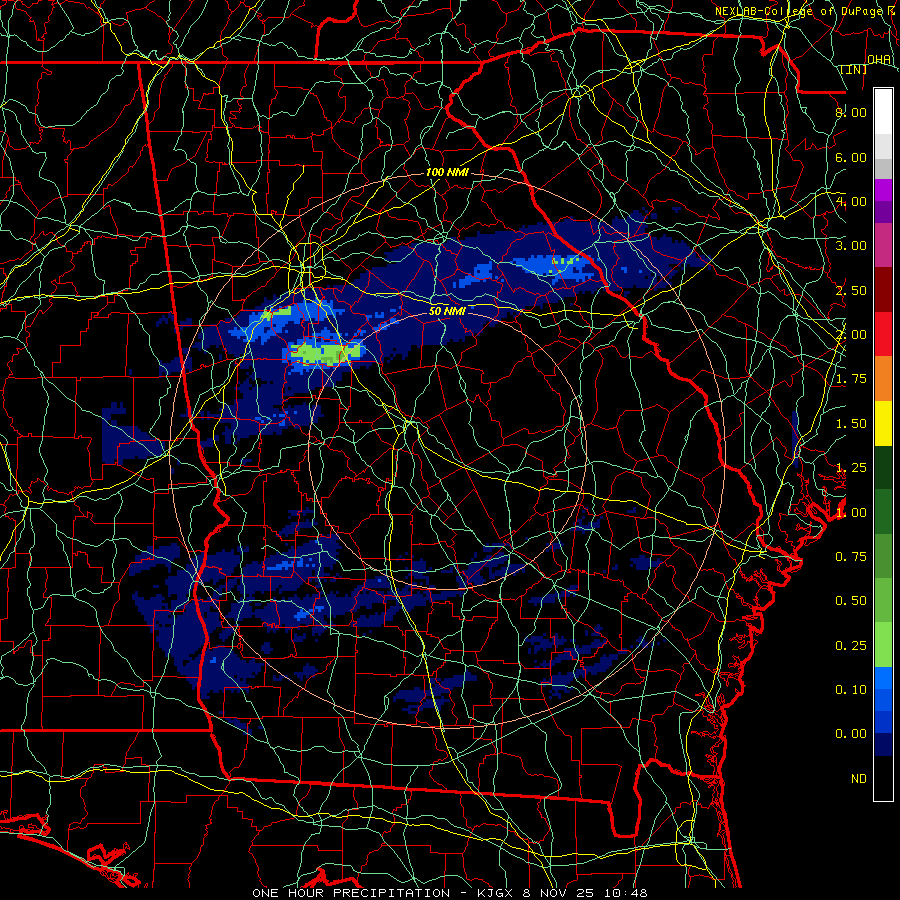Click the 100 NMI range ring label
Screen dimensions: 900x900
[x=447, y=172]
